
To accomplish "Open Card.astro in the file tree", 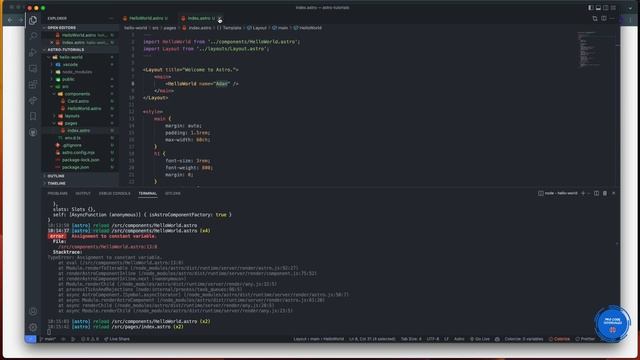I will [x=78, y=101].
